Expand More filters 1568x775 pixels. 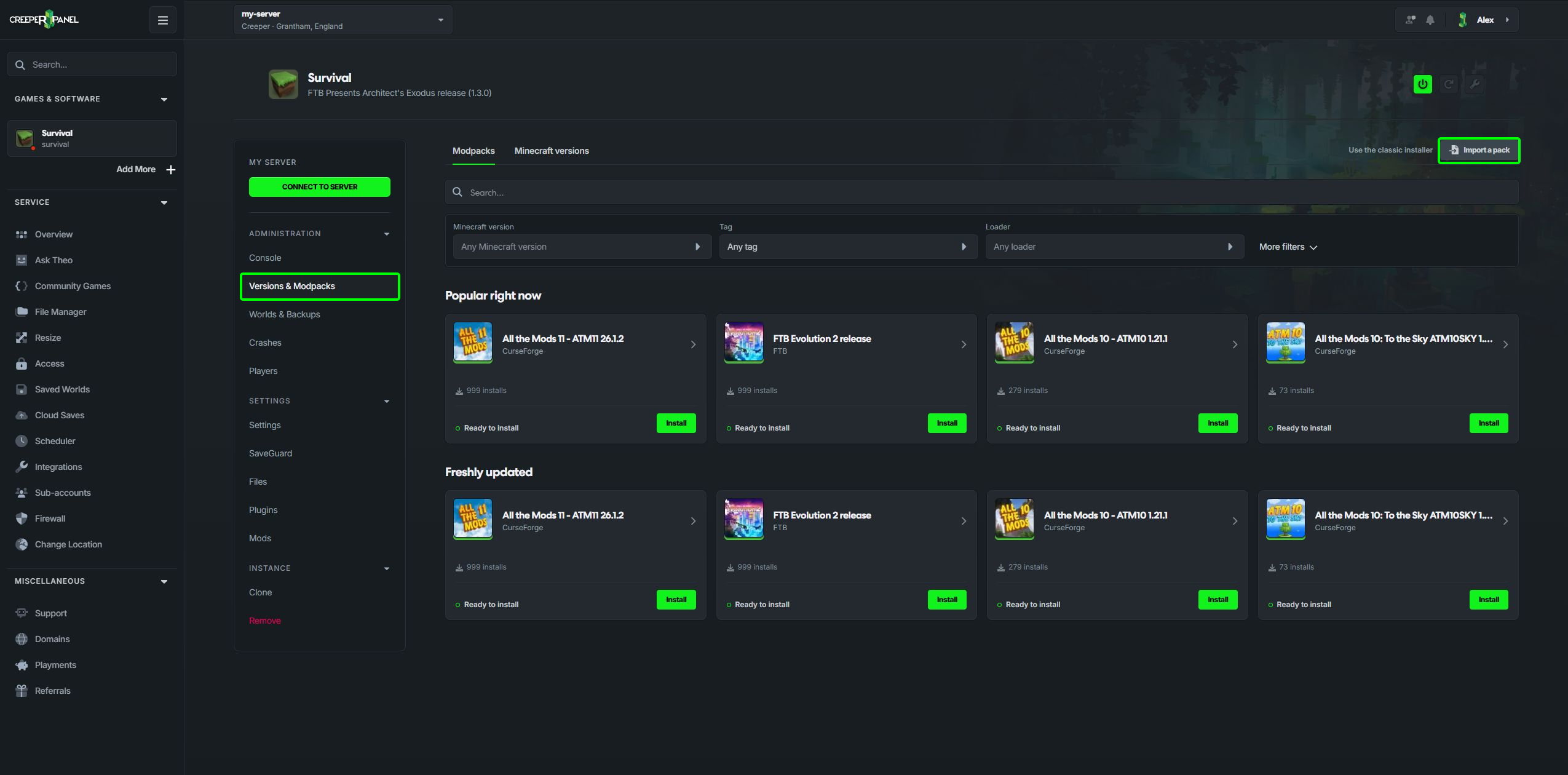(1288, 247)
